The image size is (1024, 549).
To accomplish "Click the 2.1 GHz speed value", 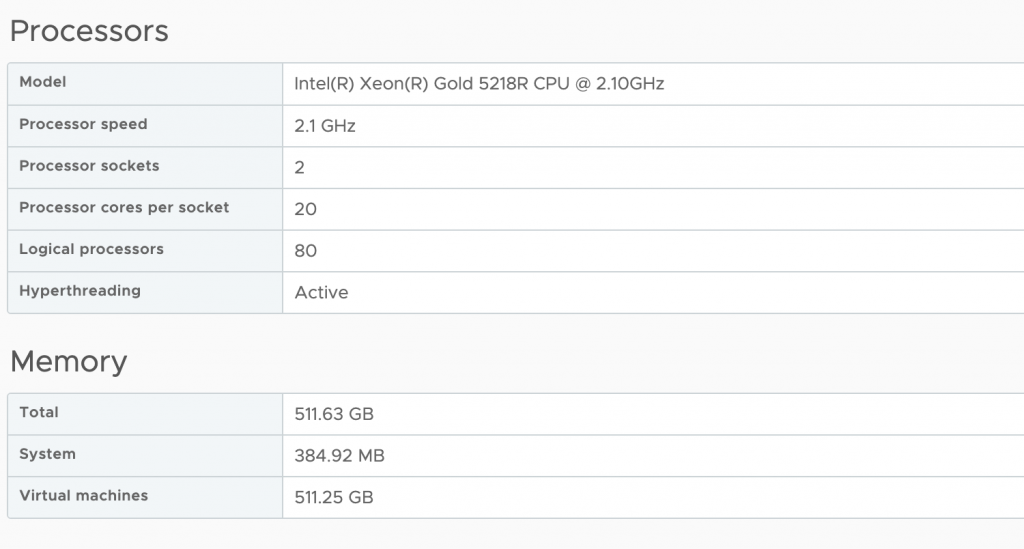I will pos(325,126).
